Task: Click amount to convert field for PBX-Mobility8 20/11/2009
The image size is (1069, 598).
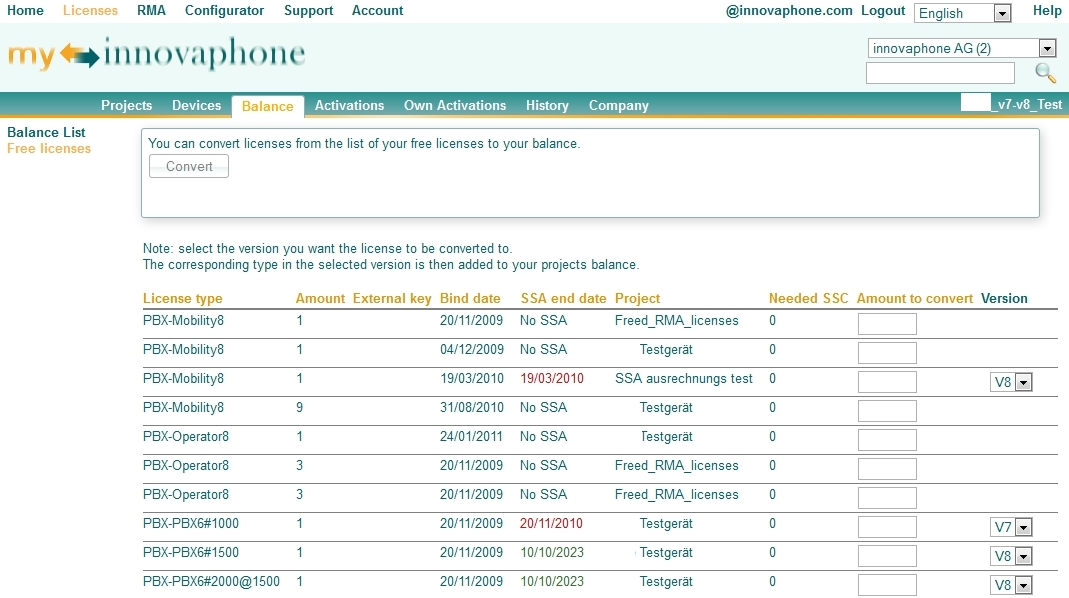Action: (x=887, y=324)
